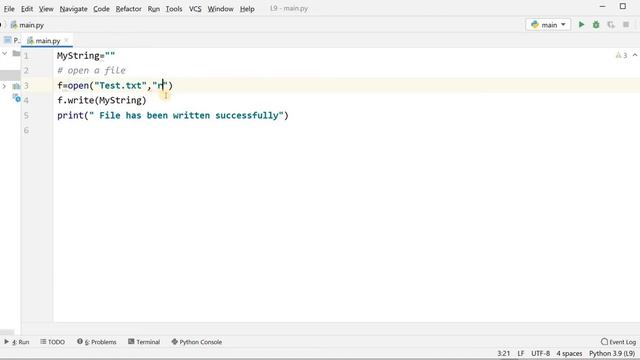Click the print statement string text

[x=186, y=116]
